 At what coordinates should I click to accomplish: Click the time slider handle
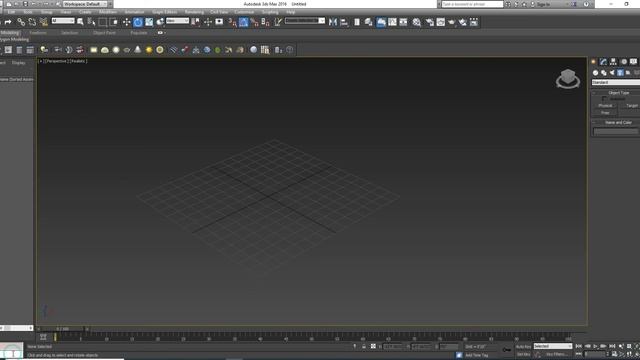[x=62, y=329]
